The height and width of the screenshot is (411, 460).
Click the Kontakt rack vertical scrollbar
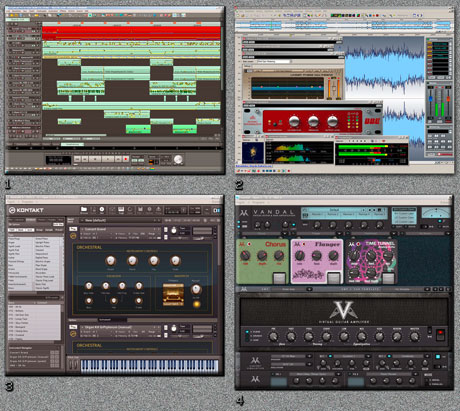[219, 243]
